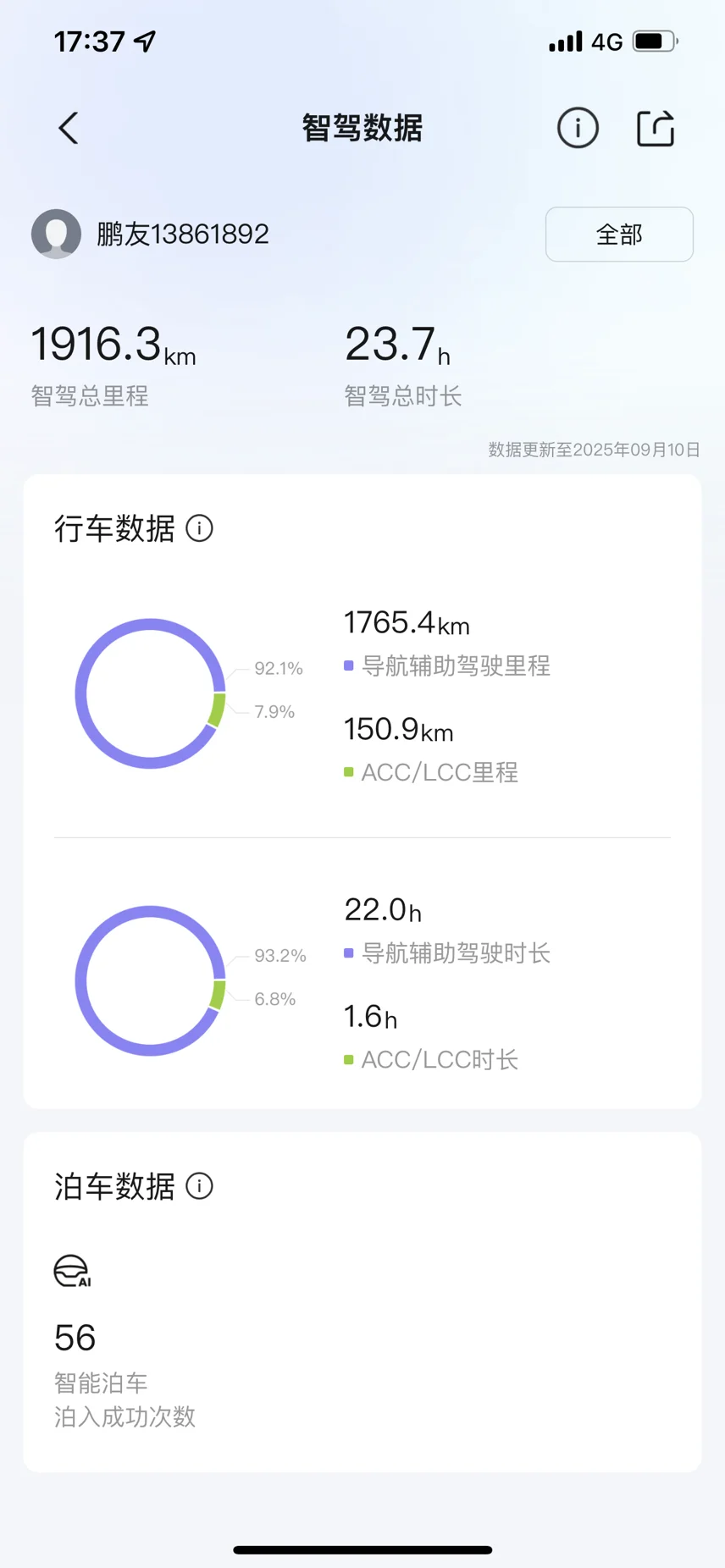725x1568 pixels.
Task: Tap the 56 successful parking count
Action: click(x=75, y=1338)
